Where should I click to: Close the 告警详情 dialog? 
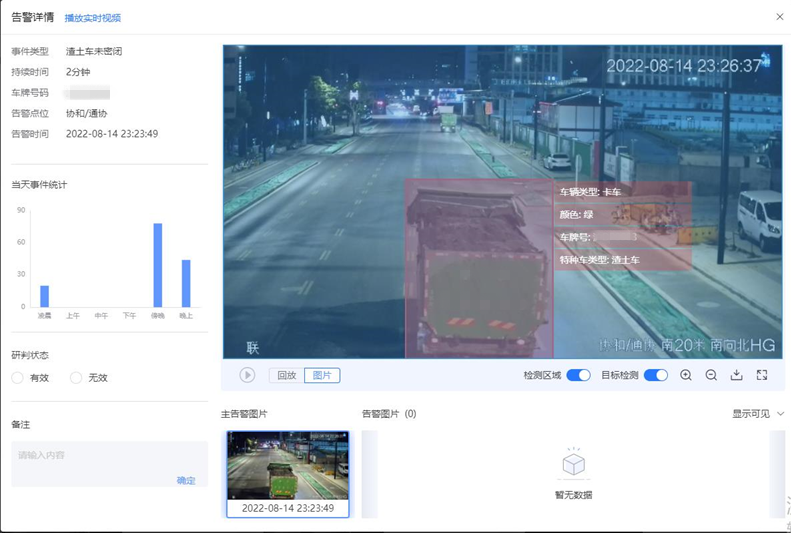tap(779, 17)
